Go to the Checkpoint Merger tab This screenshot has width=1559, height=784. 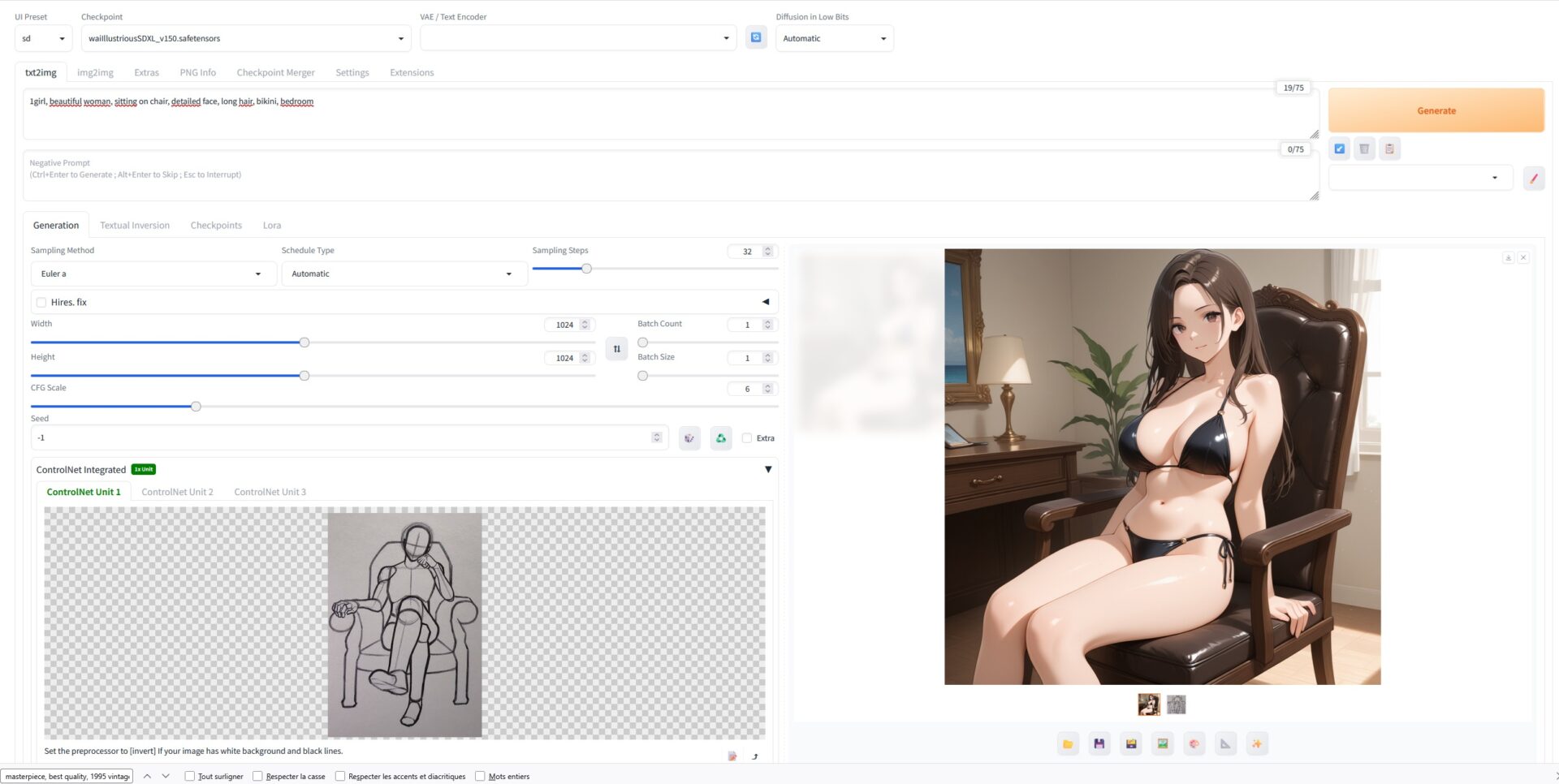click(x=276, y=72)
